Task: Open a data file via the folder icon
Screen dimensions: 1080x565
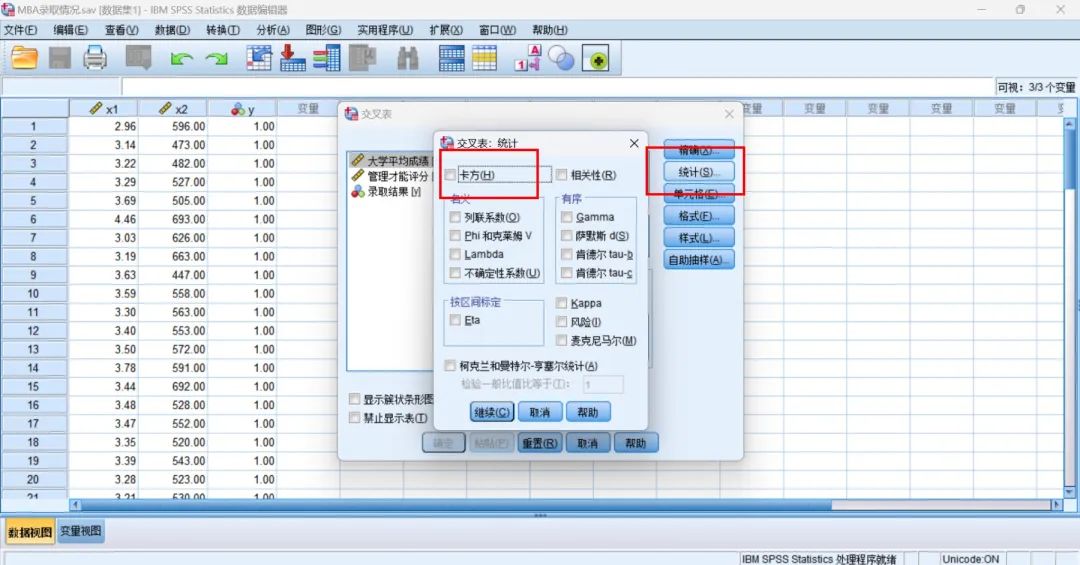Action: pos(25,59)
